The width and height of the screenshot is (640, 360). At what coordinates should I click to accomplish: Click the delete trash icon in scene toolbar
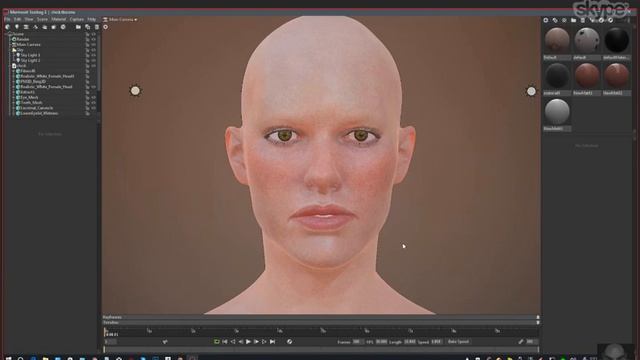pos(97,27)
